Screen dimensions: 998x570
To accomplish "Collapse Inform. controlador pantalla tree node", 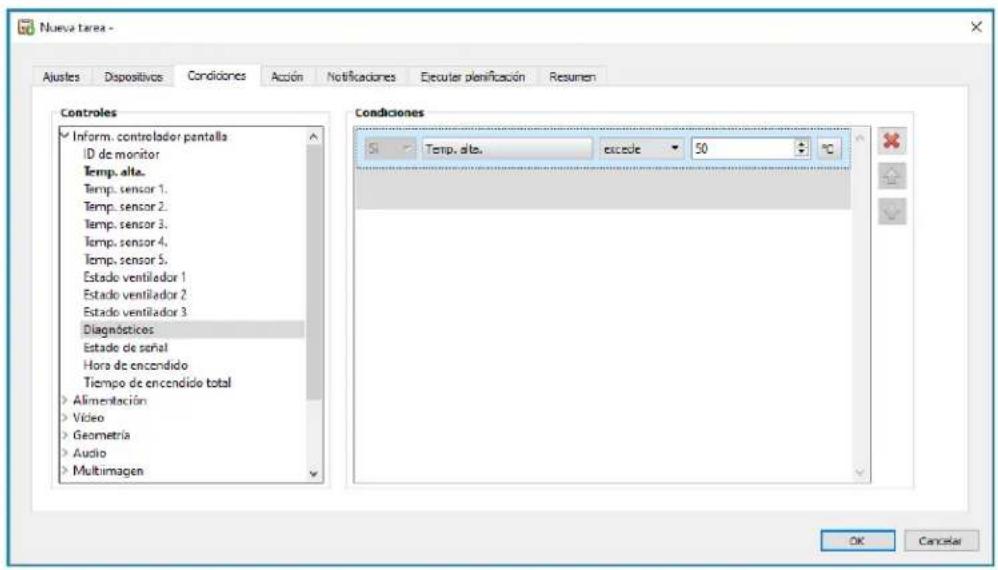I will 64,136.
